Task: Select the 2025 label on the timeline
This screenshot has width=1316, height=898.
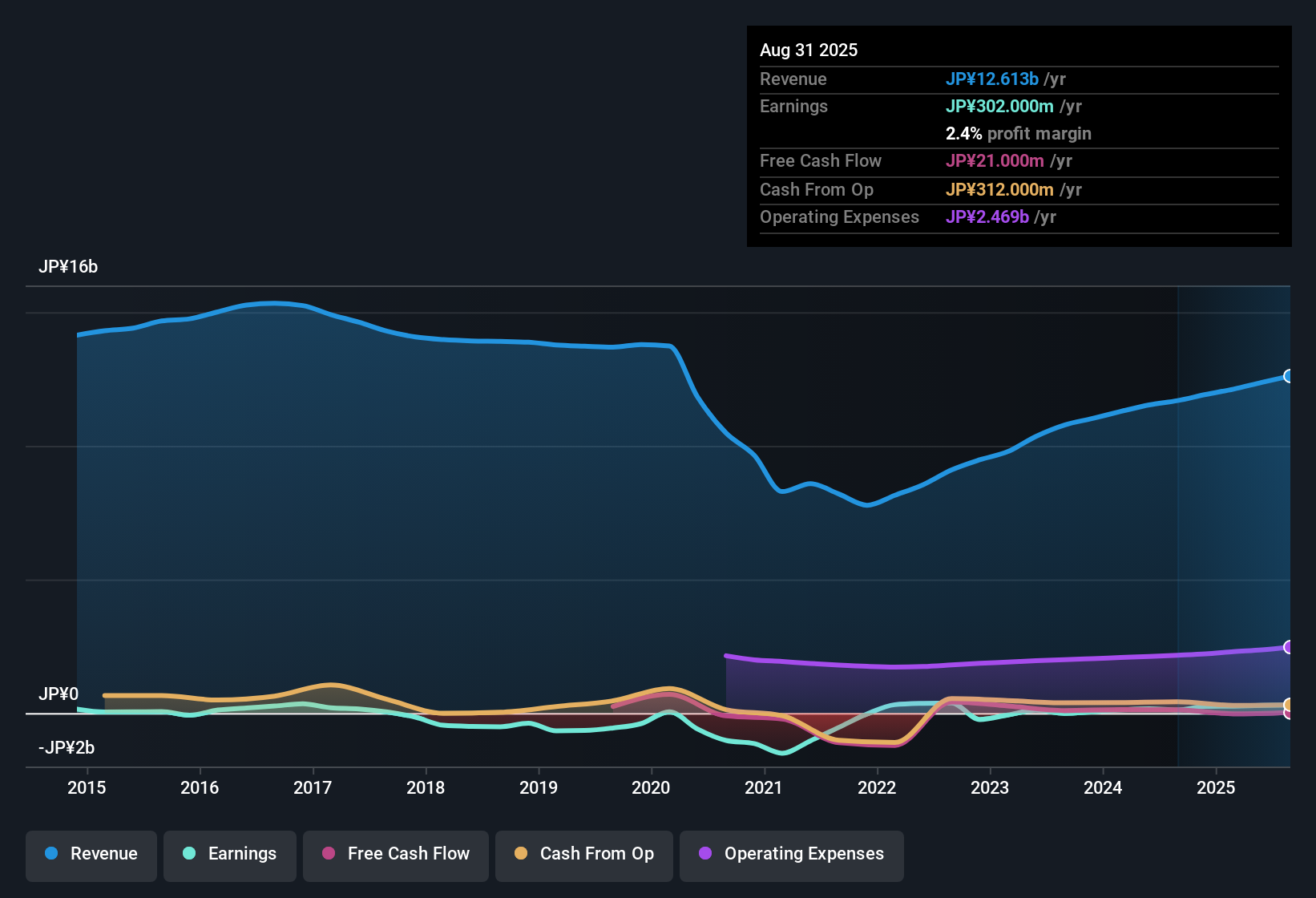Action: tap(1217, 787)
